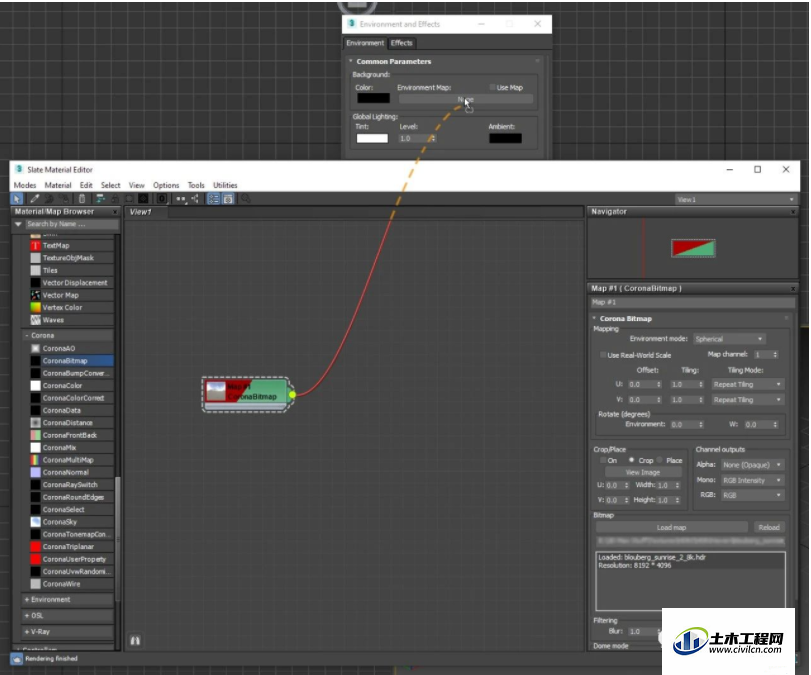Click the View Image button
The image size is (811, 675).
tap(643, 472)
